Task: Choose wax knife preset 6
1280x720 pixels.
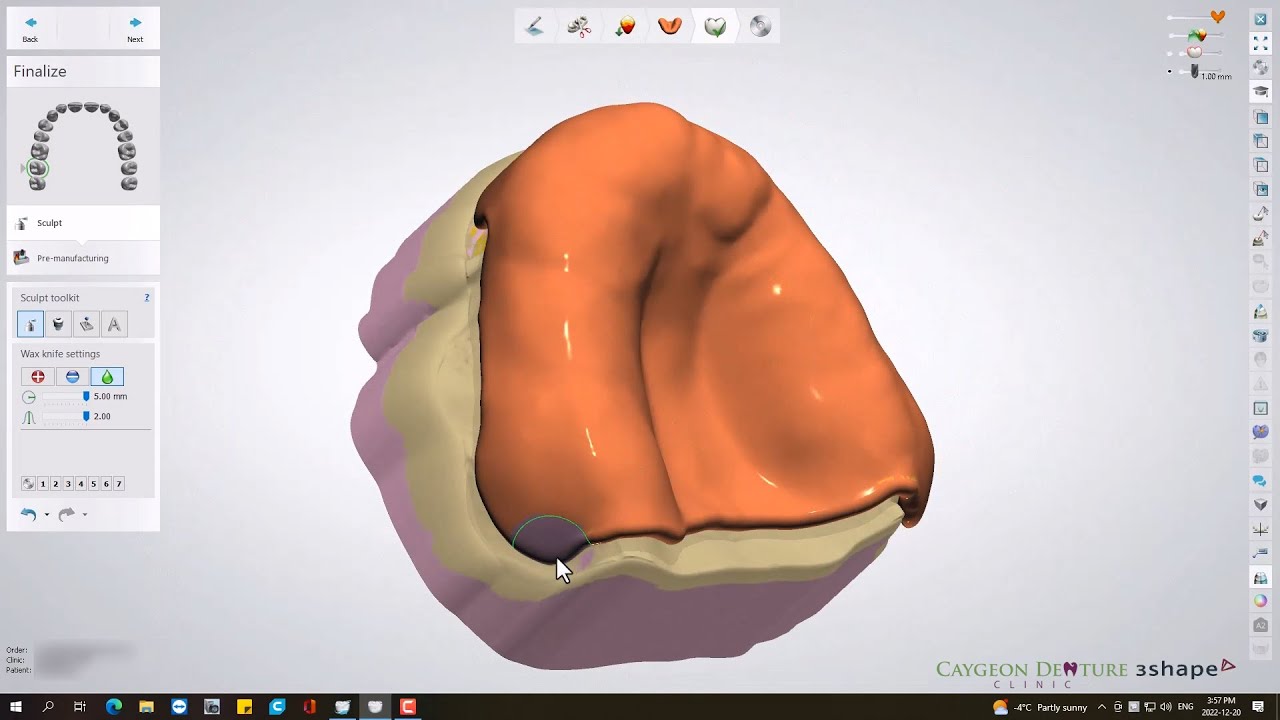Action: 106,484
